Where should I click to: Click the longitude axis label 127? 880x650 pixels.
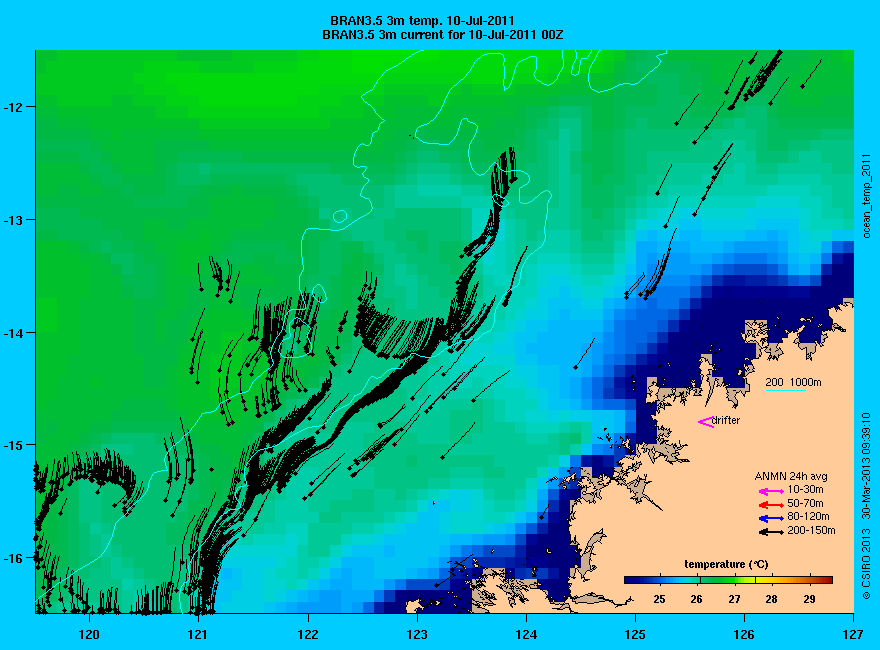(x=853, y=635)
